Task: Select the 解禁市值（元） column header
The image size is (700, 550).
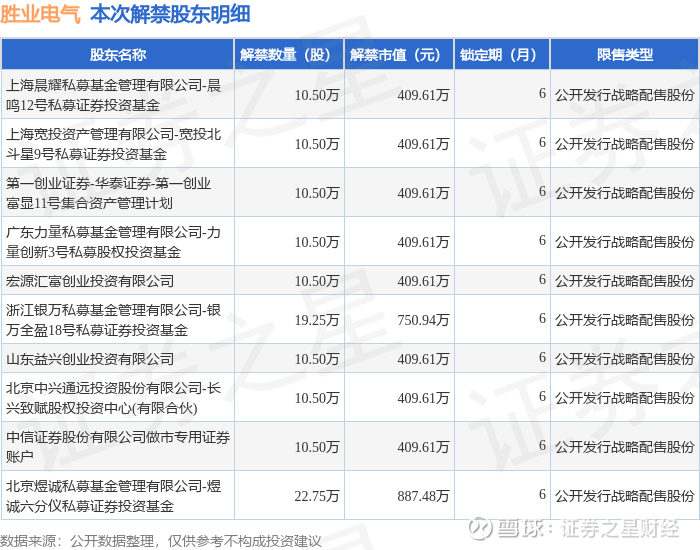Action: (399, 54)
